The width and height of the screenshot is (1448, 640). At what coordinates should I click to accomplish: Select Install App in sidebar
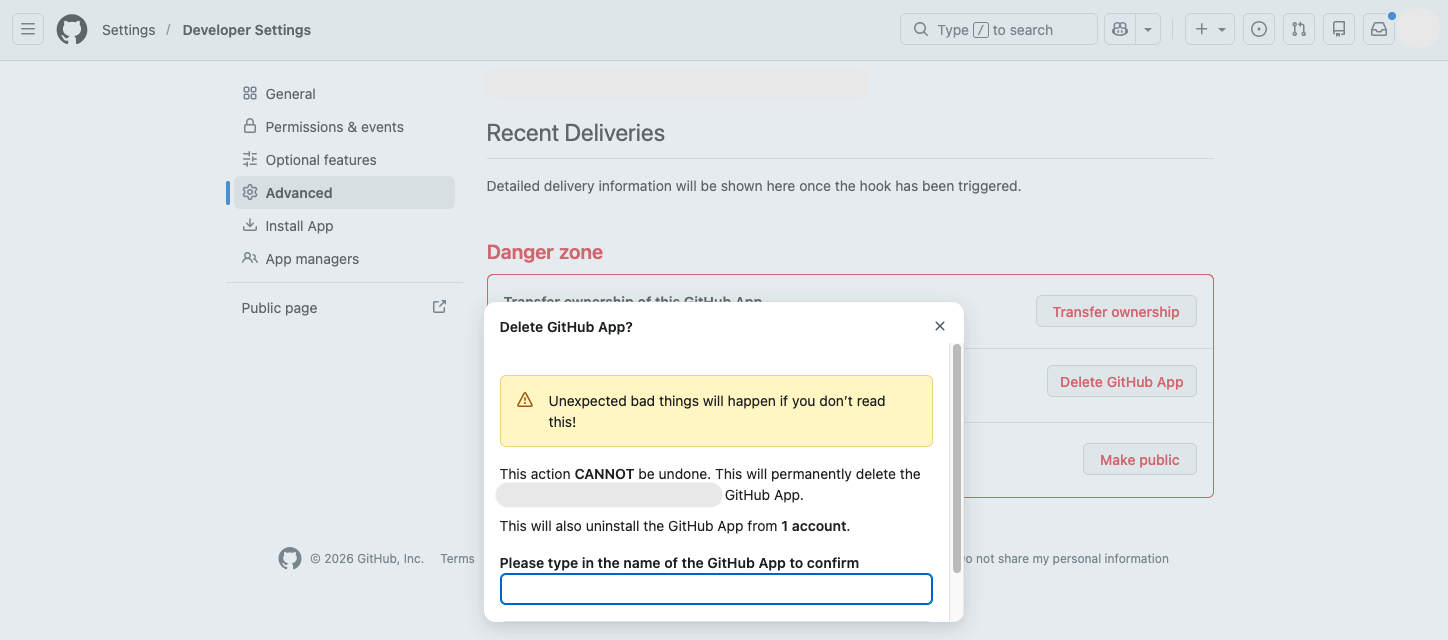[344, 226]
